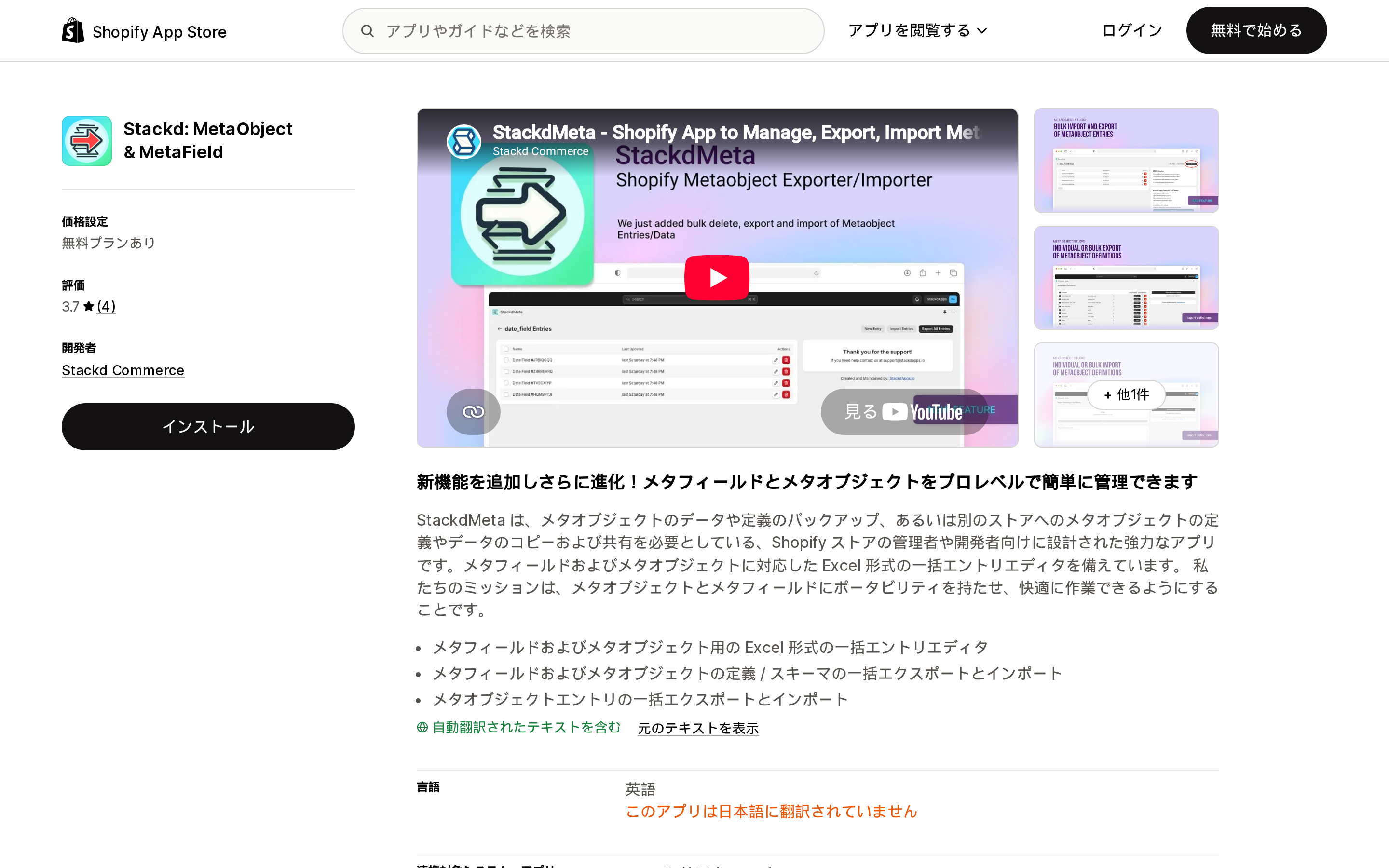Screen dimensions: 1389x868
Task: Expand the アプリを閲覧する dropdown menu
Action: pyautogui.click(x=917, y=30)
